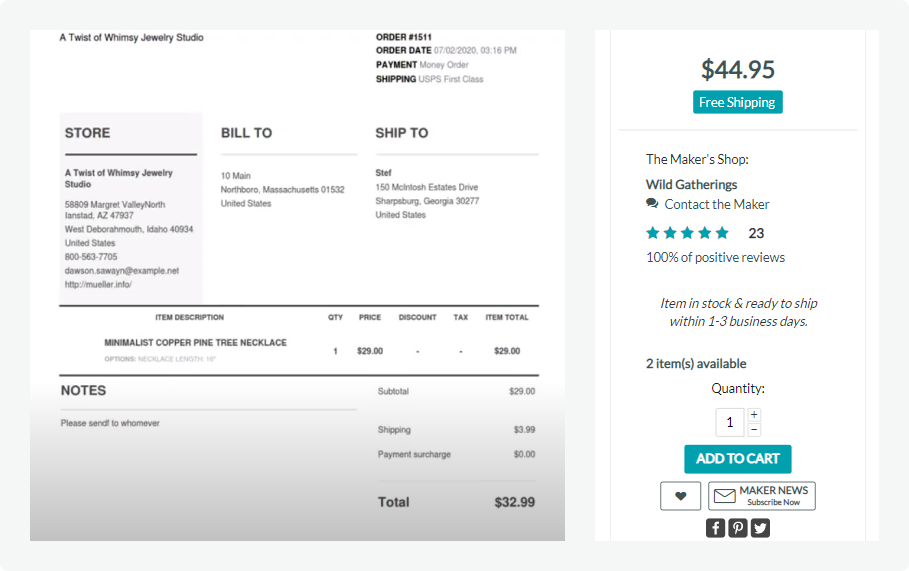Screen dimensions: 909x571
Task: View the 23 reviews count
Action: [756, 233]
